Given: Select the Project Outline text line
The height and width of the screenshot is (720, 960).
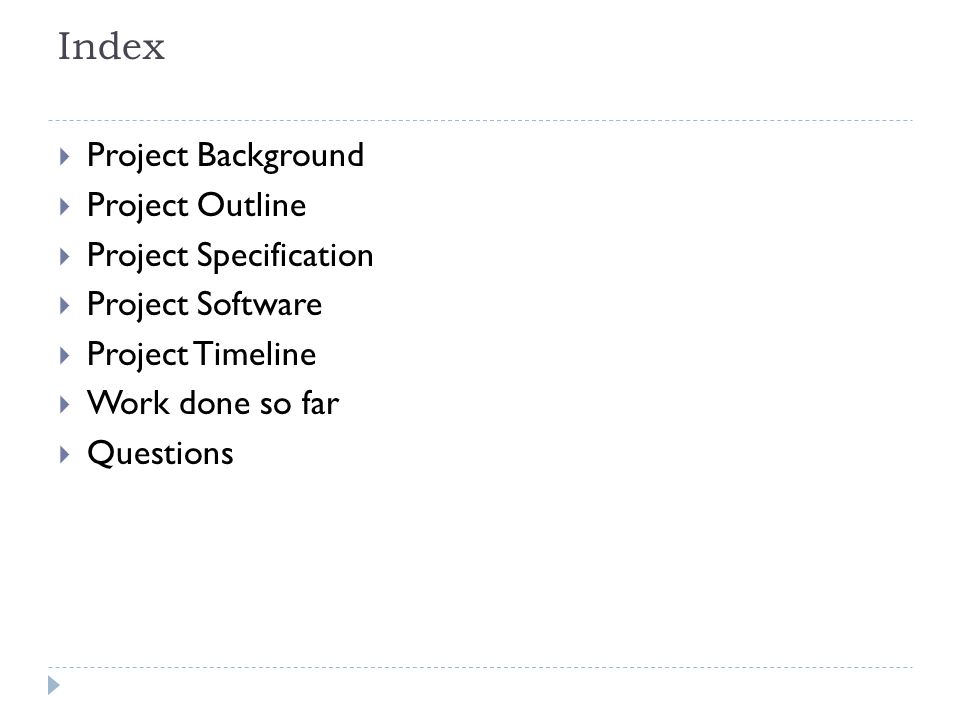Looking at the screenshot, I should tap(197, 206).
